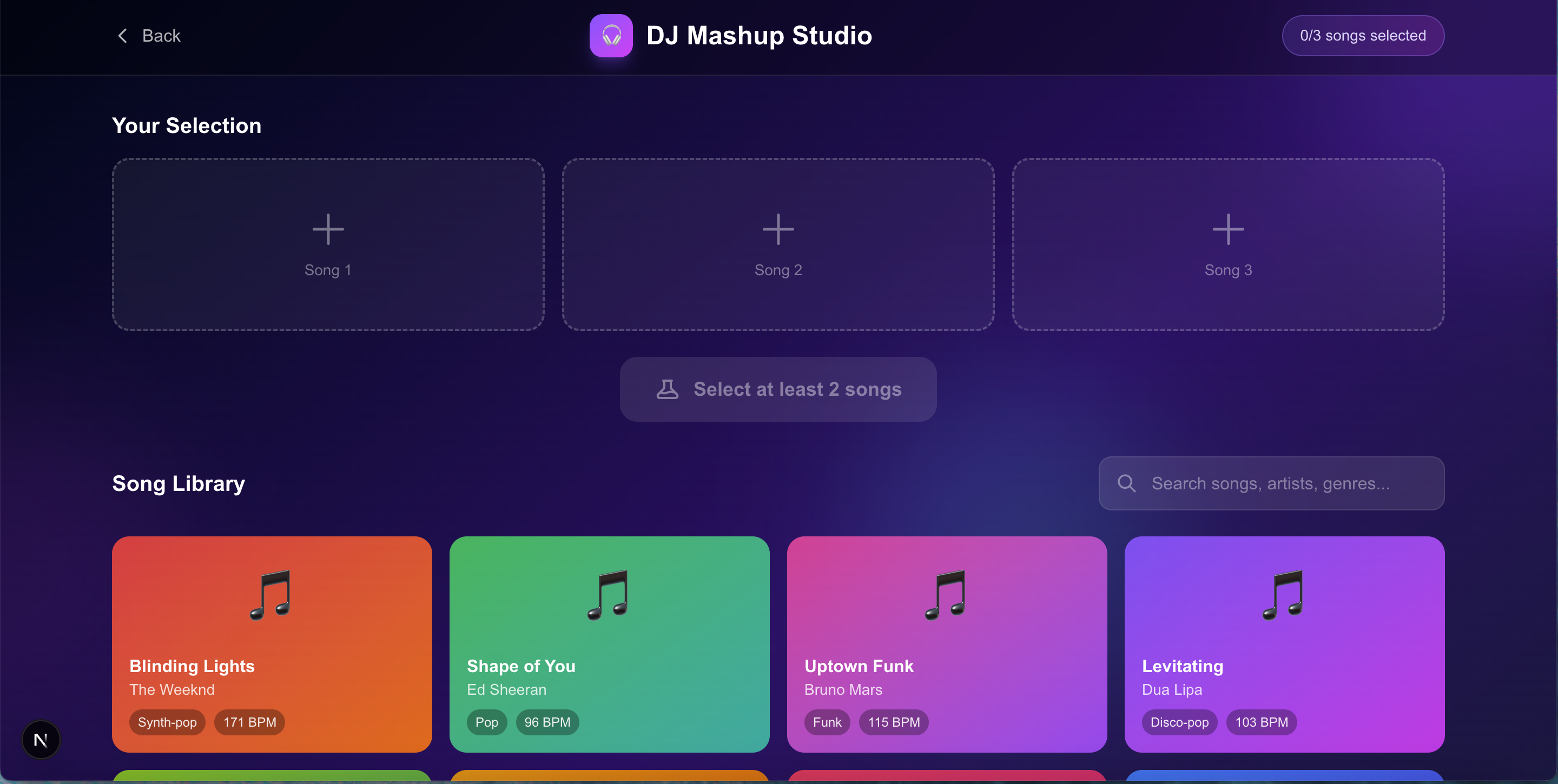Click the Synth-pop genre tag

point(167,722)
